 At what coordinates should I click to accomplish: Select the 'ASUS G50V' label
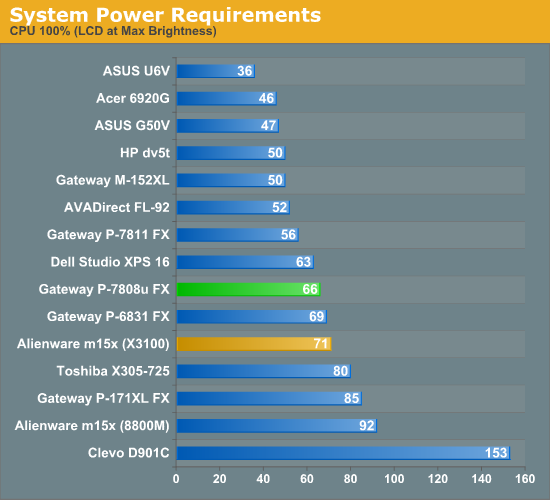tap(132, 125)
